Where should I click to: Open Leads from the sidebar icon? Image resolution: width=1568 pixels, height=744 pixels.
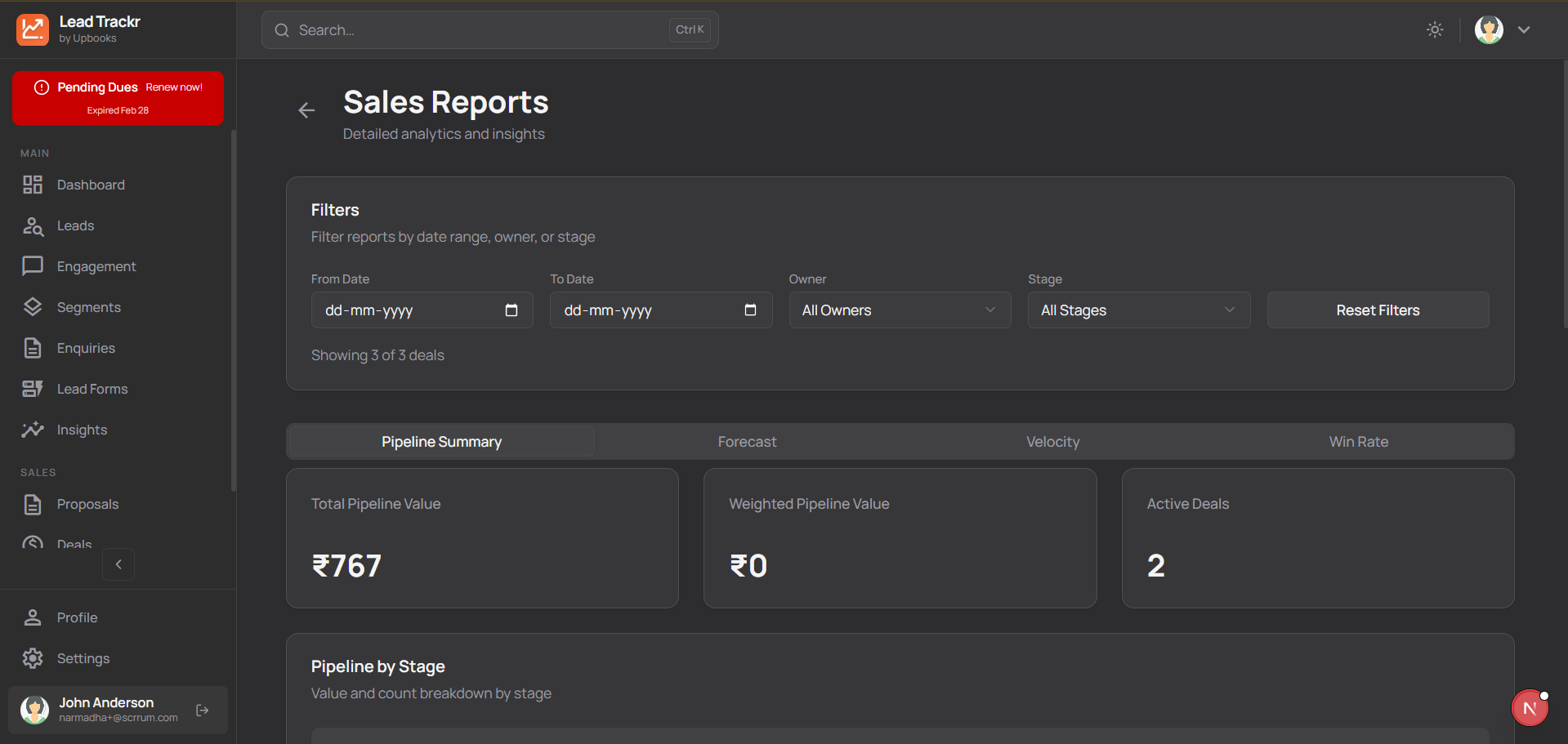(x=33, y=226)
